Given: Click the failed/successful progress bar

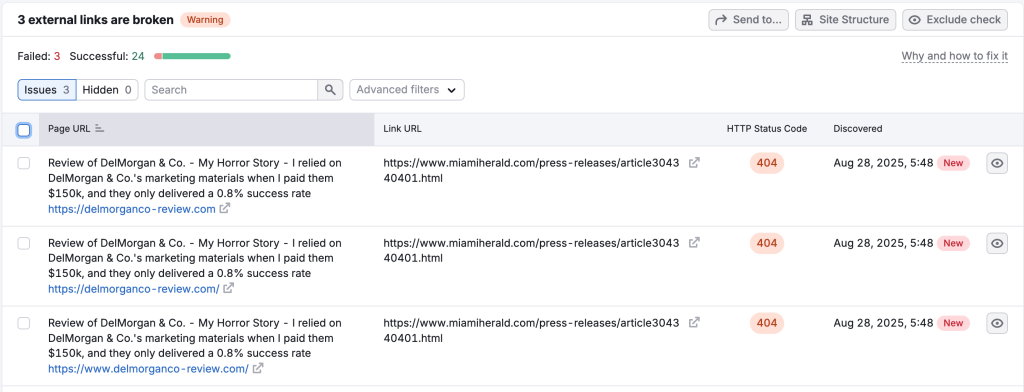Looking at the screenshot, I should pyautogui.click(x=192, y=56).
